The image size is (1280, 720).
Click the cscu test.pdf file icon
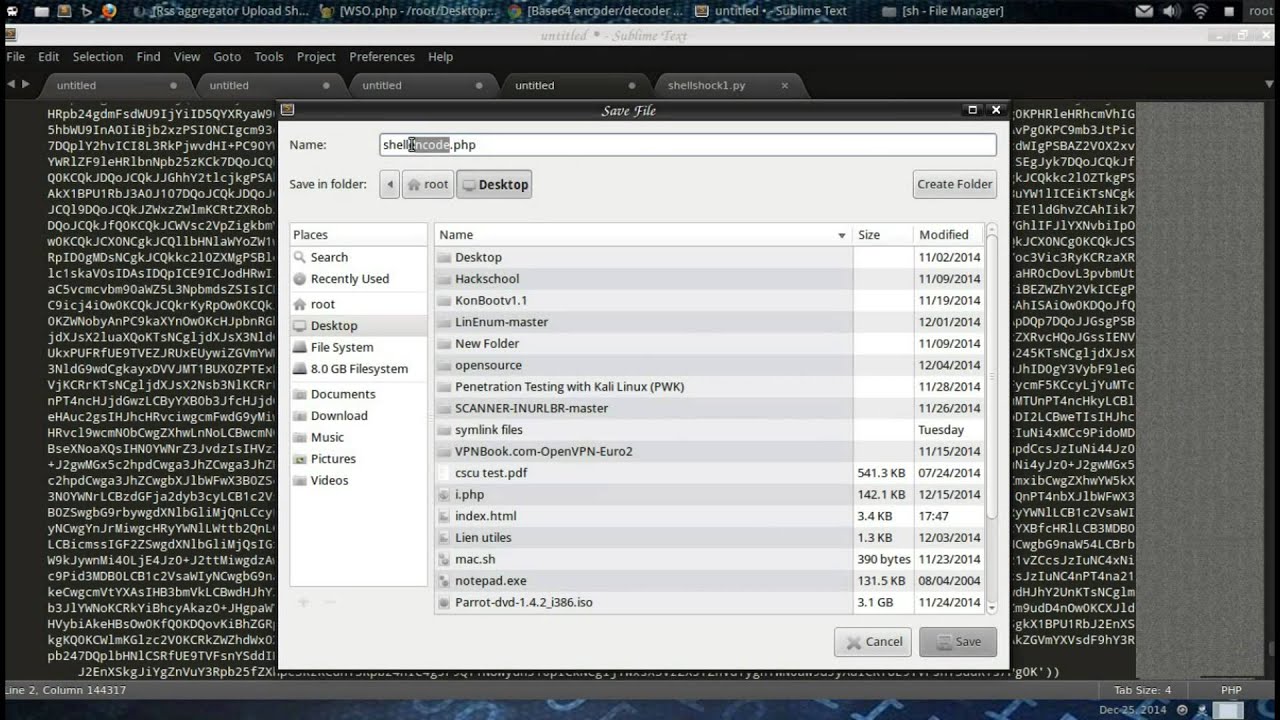click(445, 473)
